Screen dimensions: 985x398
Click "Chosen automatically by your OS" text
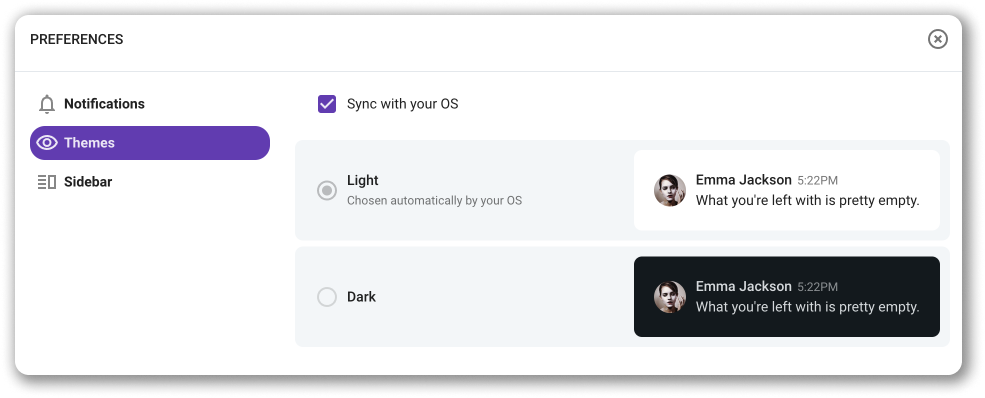point(435,201)
